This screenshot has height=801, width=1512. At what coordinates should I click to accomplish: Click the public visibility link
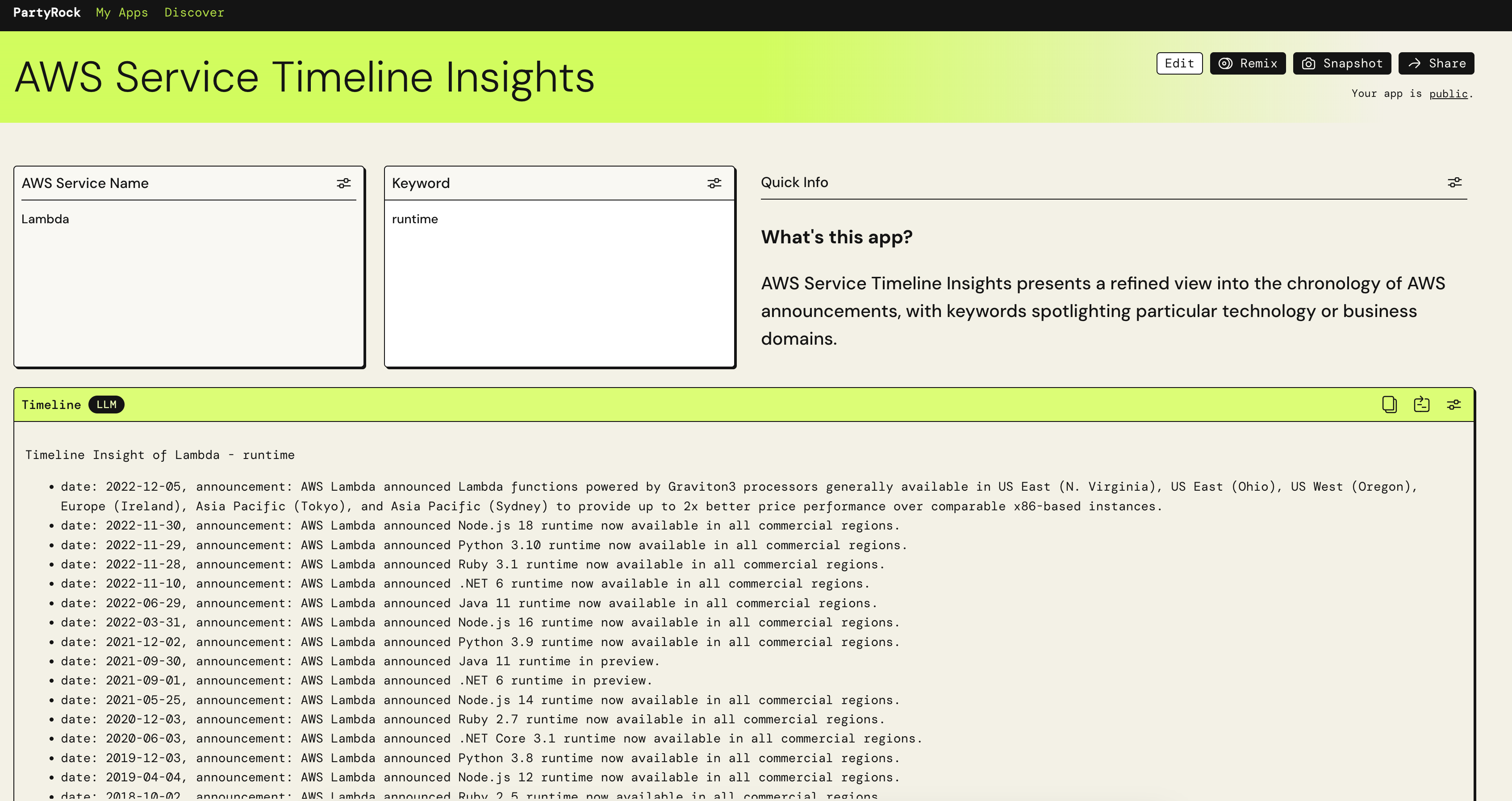click(x=1447, y=94)
